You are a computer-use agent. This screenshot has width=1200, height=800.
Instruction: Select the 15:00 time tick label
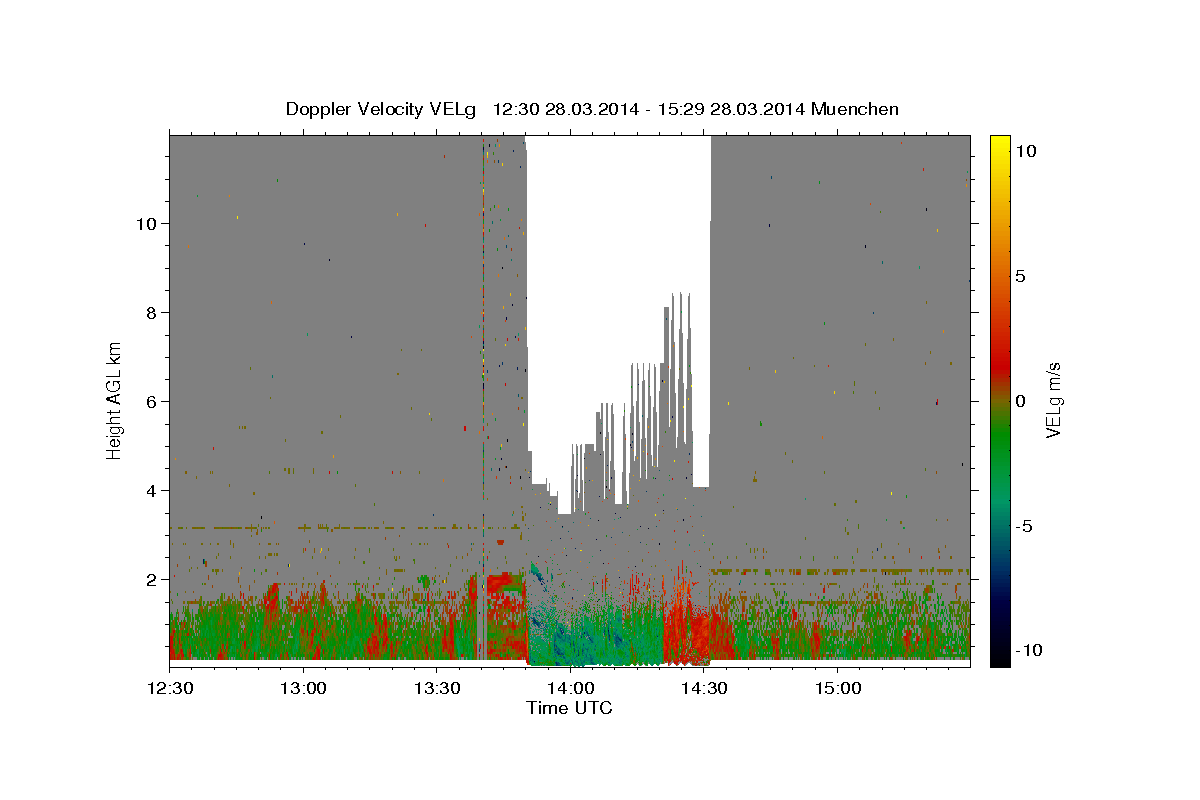click(x=837, y=689)
